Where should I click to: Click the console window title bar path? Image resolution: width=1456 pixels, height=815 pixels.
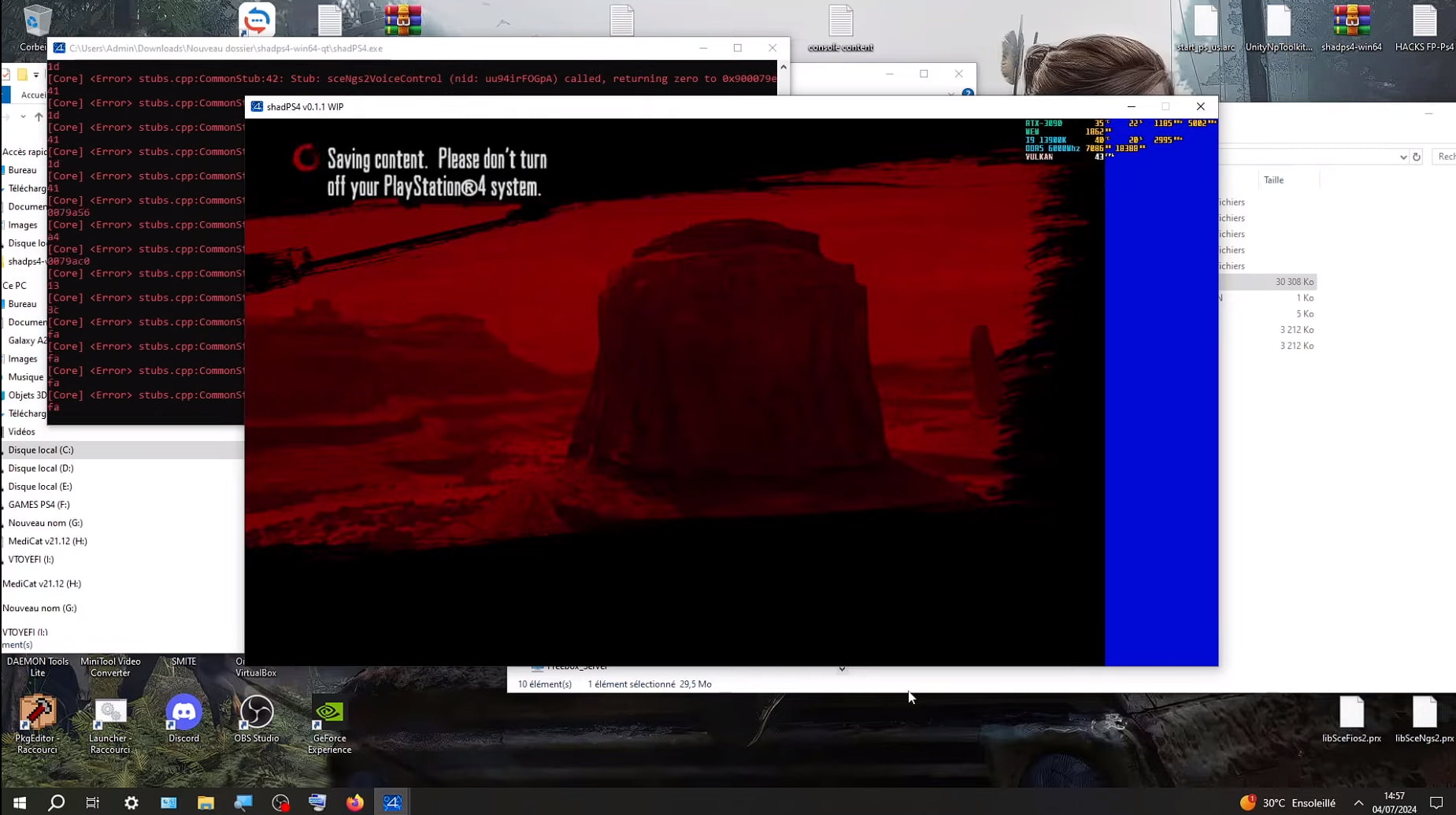226,48
